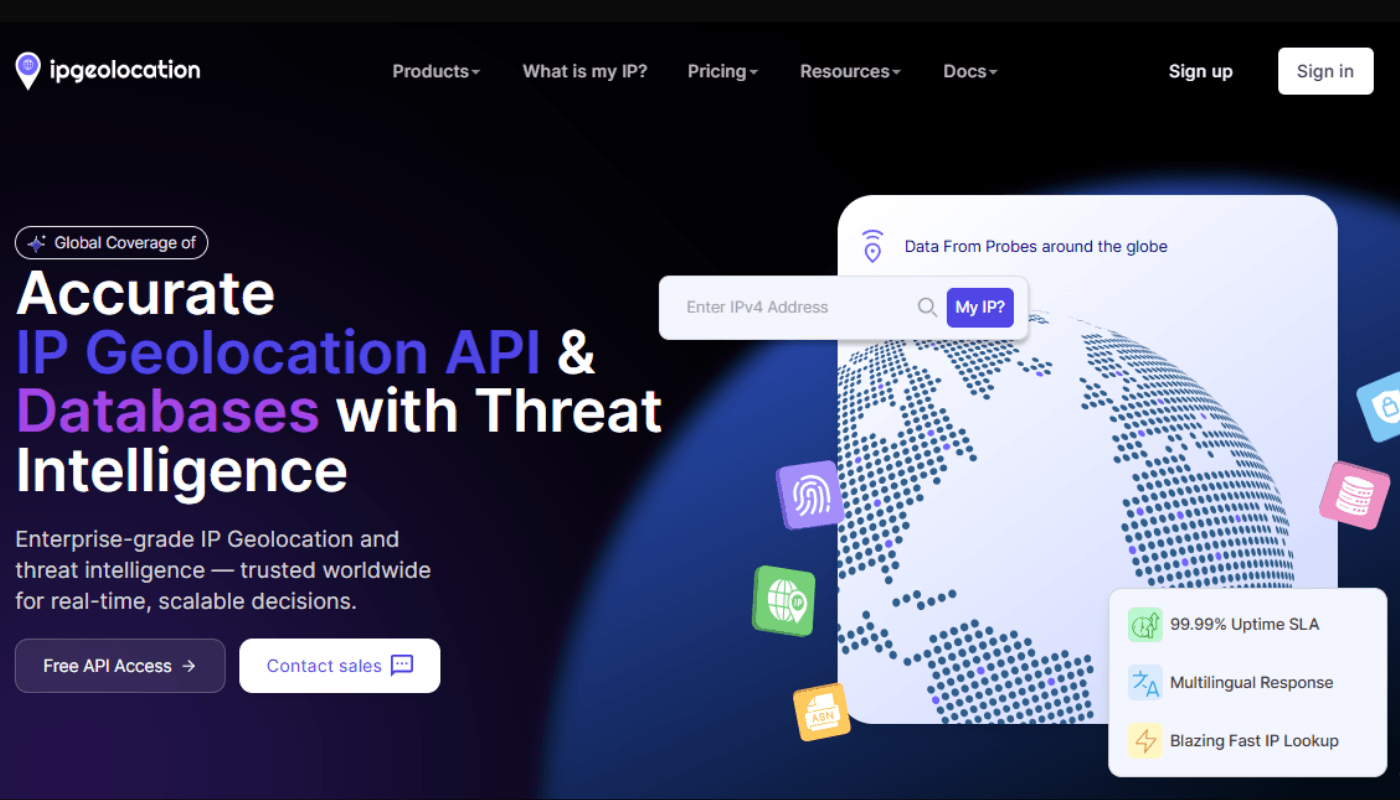Expand the Pricing dropdown menu
The height and width of the screenshot is (800, 1400).
coord(723,71)
